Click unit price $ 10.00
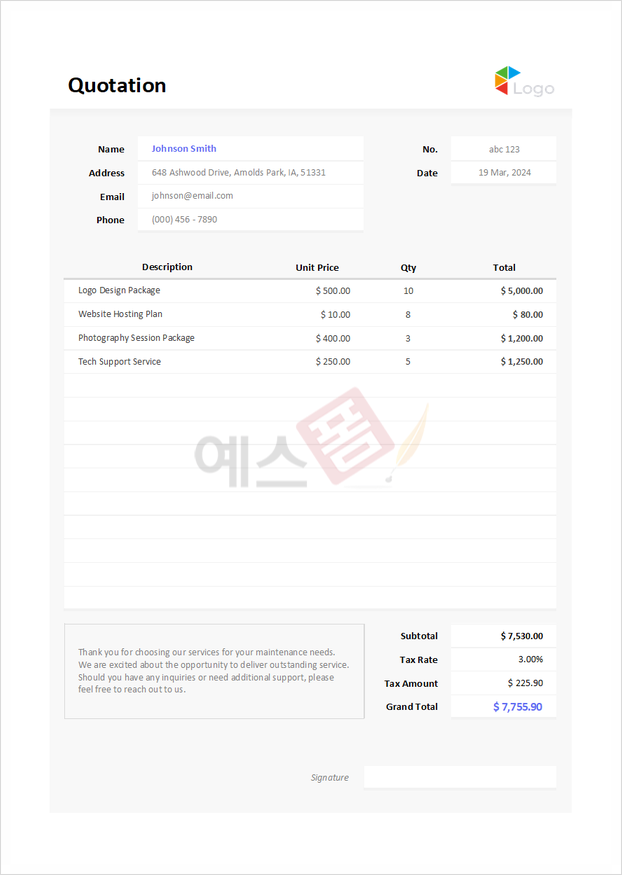The width and height of the screenshot is (622, 875). (x=335, y=315)
